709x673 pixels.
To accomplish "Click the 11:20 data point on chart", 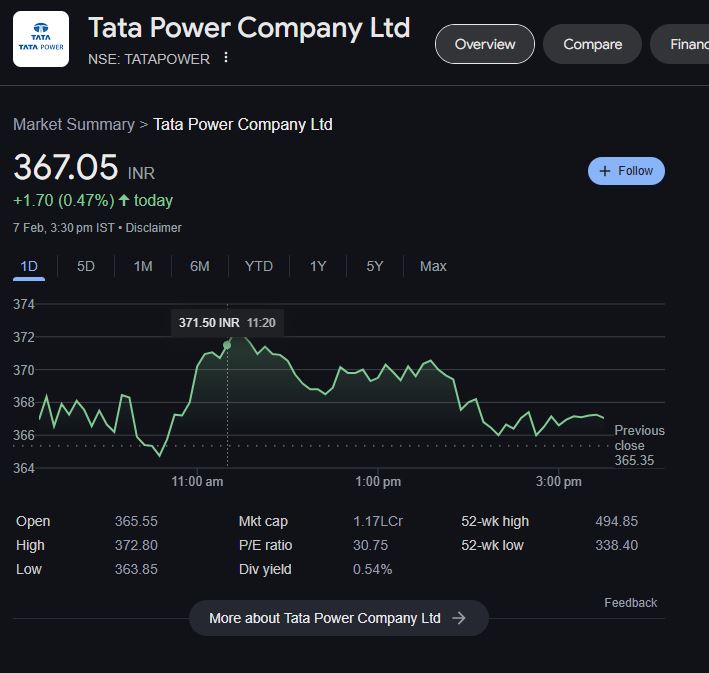I will (x=227, y=346).
